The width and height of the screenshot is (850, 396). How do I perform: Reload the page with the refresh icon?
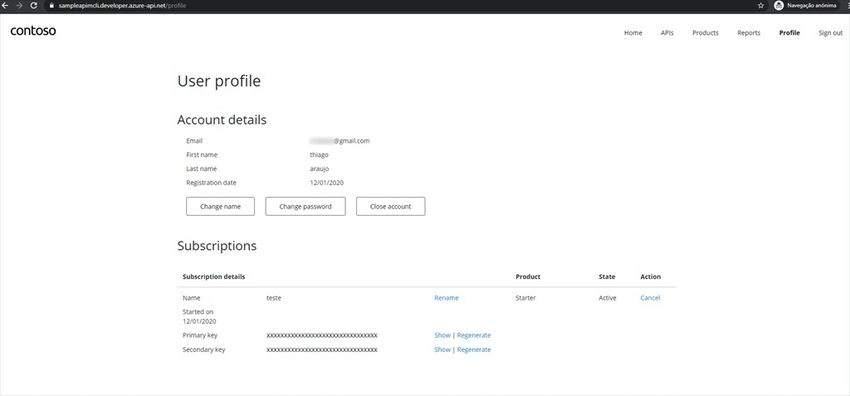(34, 5)
